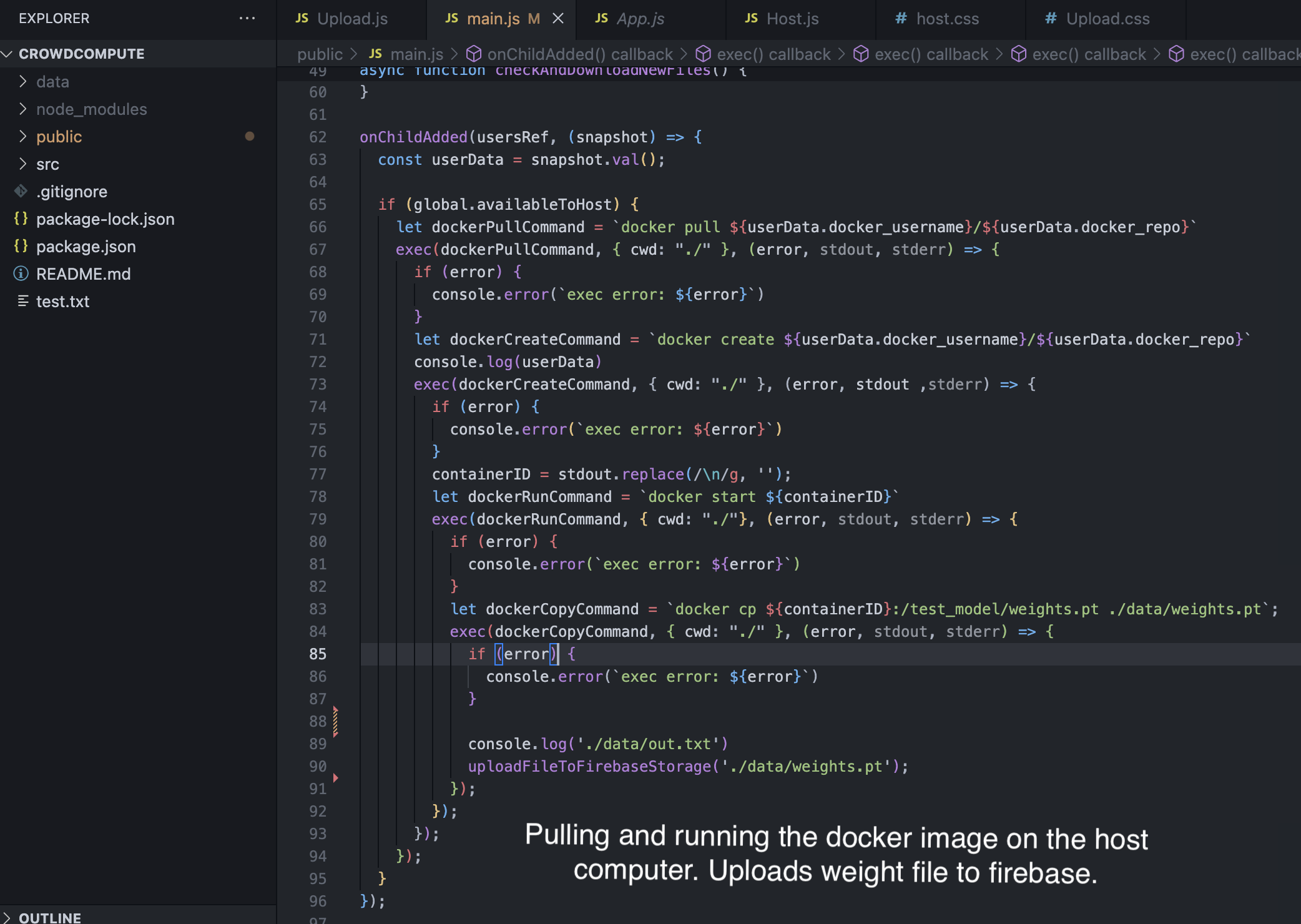The width and height of the screenshot is (1301, 924).
Task: Switch to the App.js tab
Action: pos(641,19)
